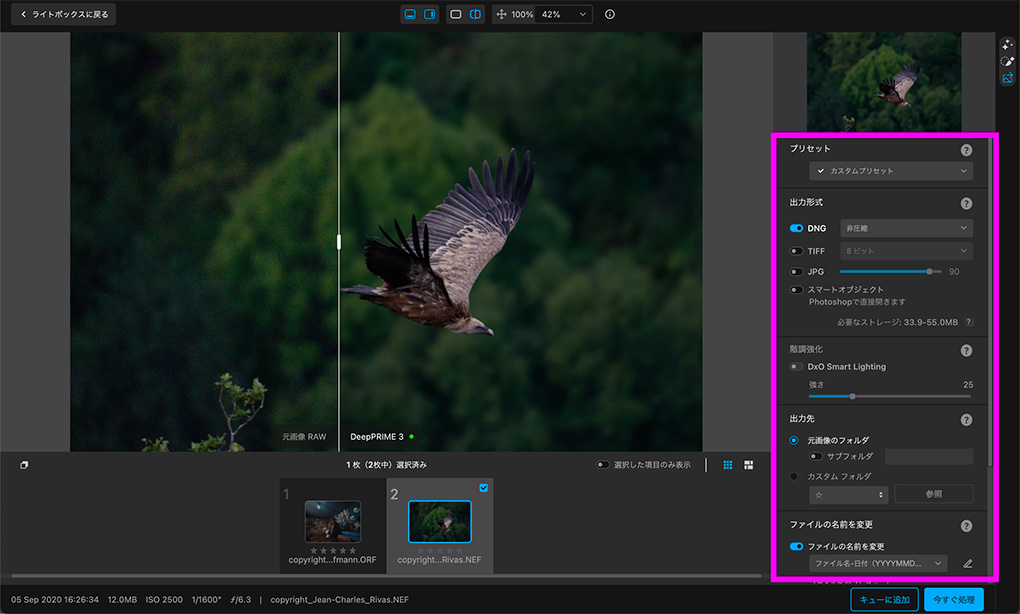Turn on DxO Smart Lighting
The width and height of the screenshot is (1020, 614).
[797, 367]
